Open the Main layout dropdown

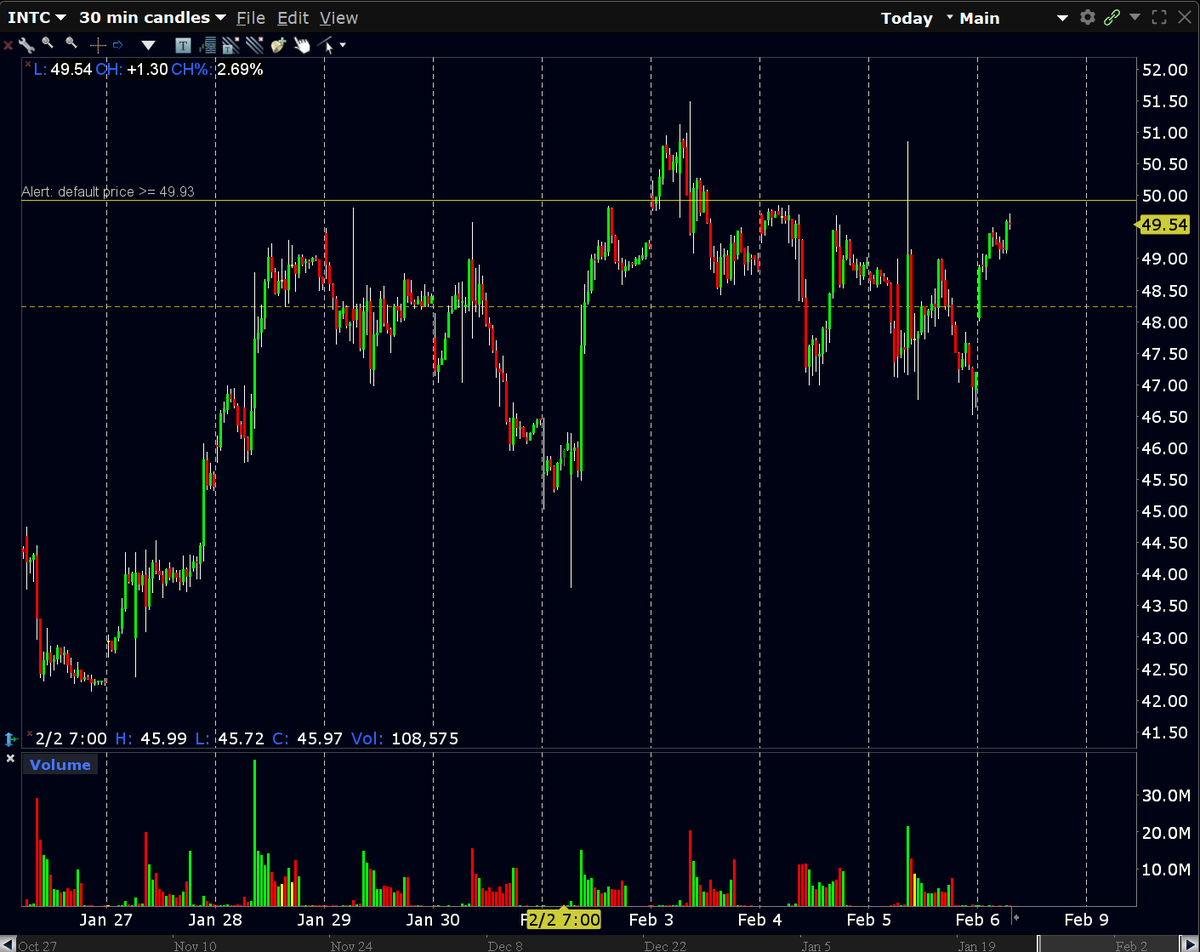[1013, 18]
